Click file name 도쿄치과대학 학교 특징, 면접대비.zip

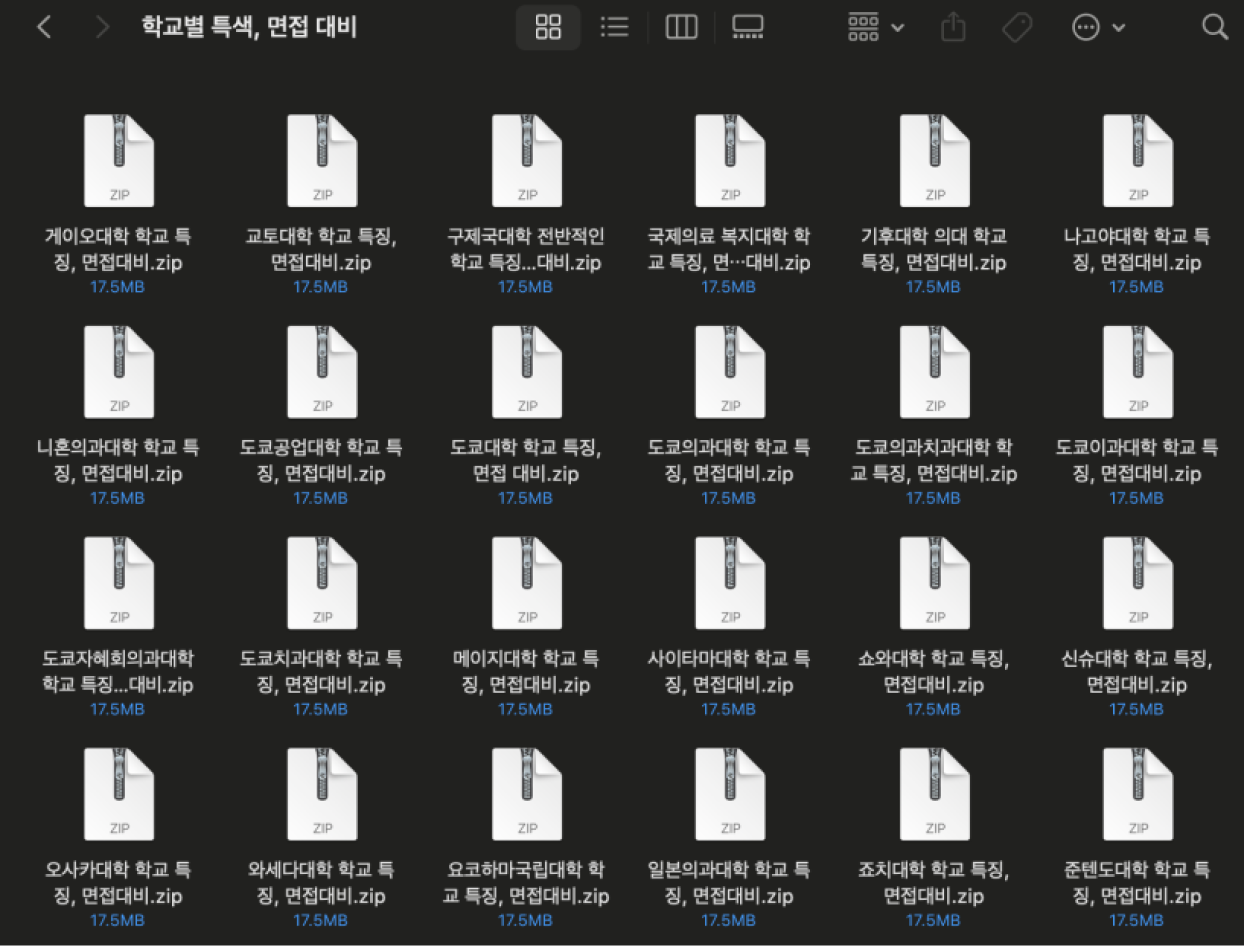pyautogui.click(x=321, y=672)
